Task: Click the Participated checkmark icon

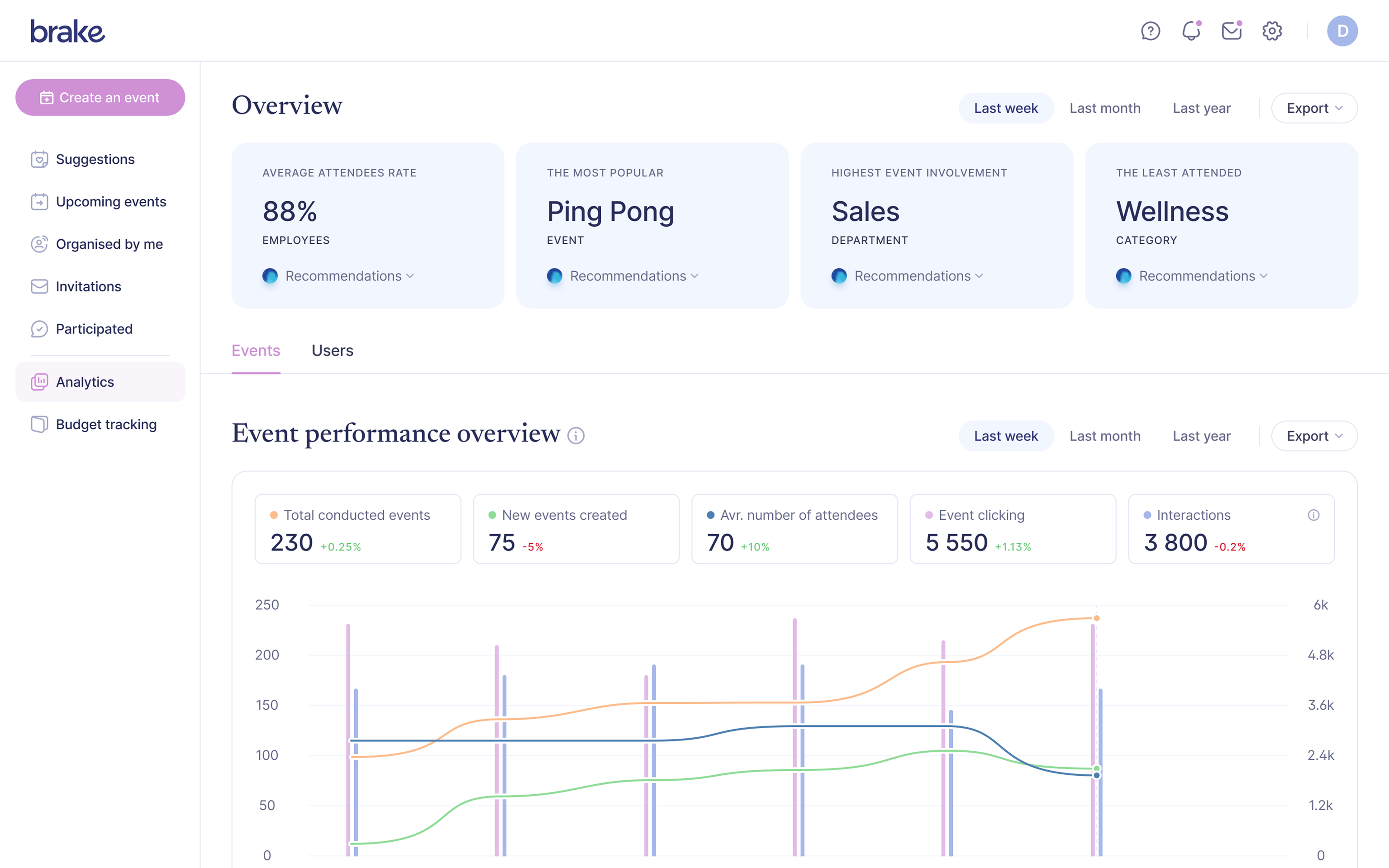Action: tap(39, 329)
